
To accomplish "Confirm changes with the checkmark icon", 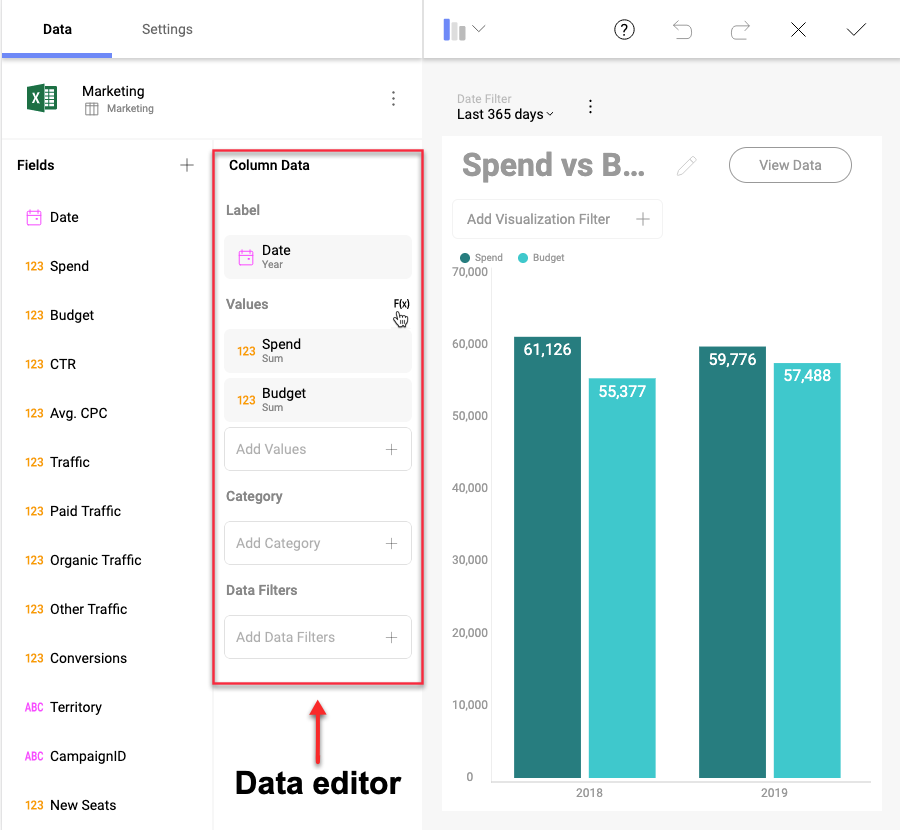I will [856, 30].
